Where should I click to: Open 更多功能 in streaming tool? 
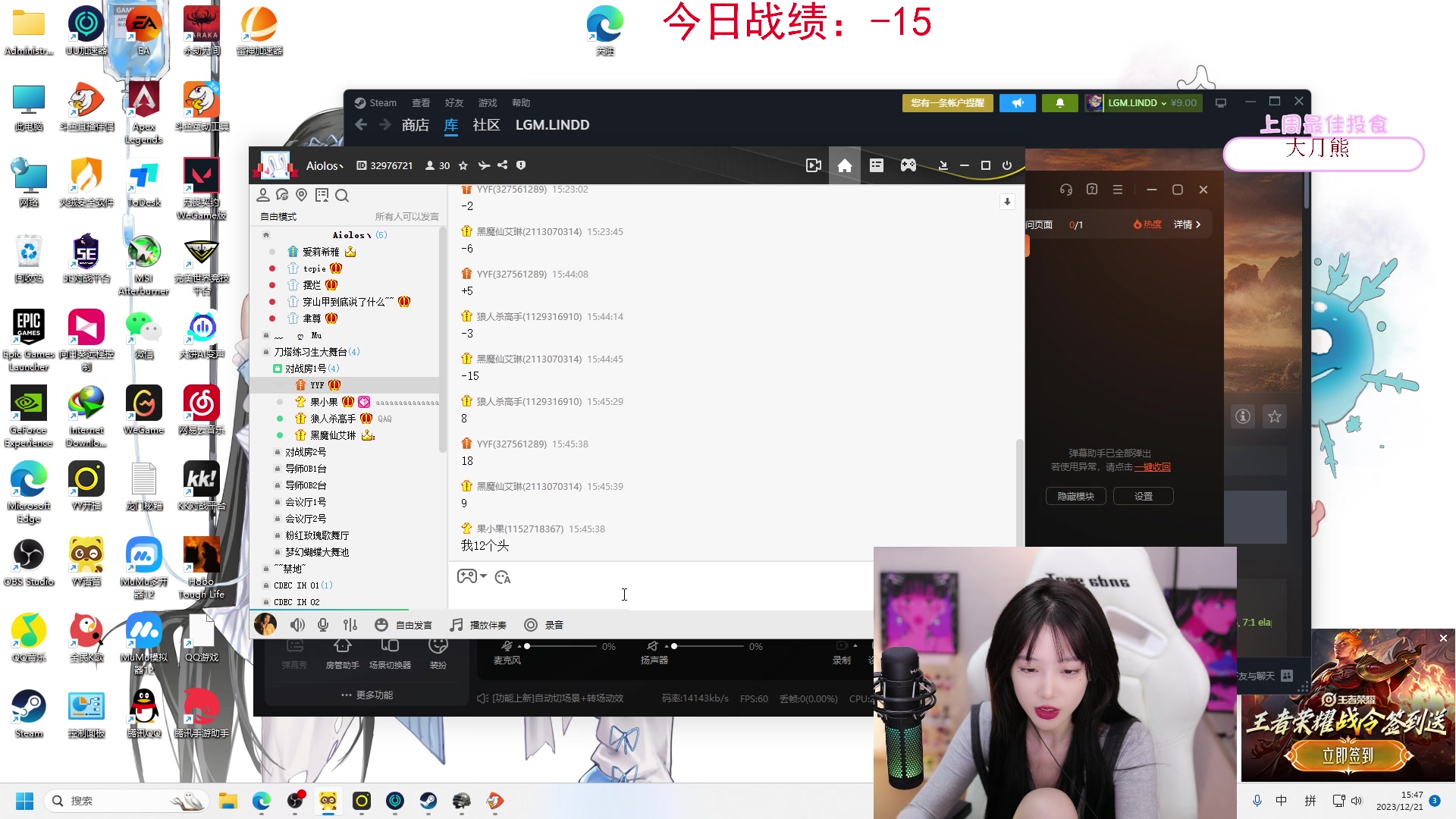point(367,695)
